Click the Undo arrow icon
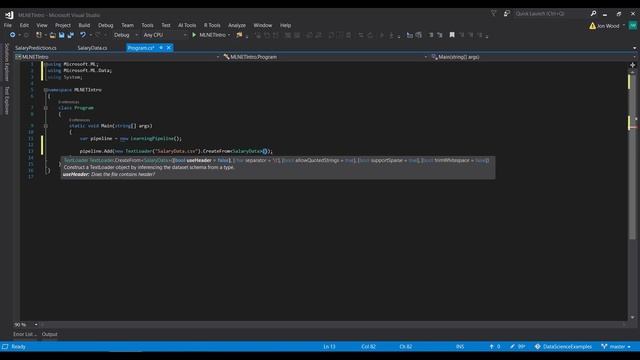This screenshot has height=360, width=640. [83, 35]
